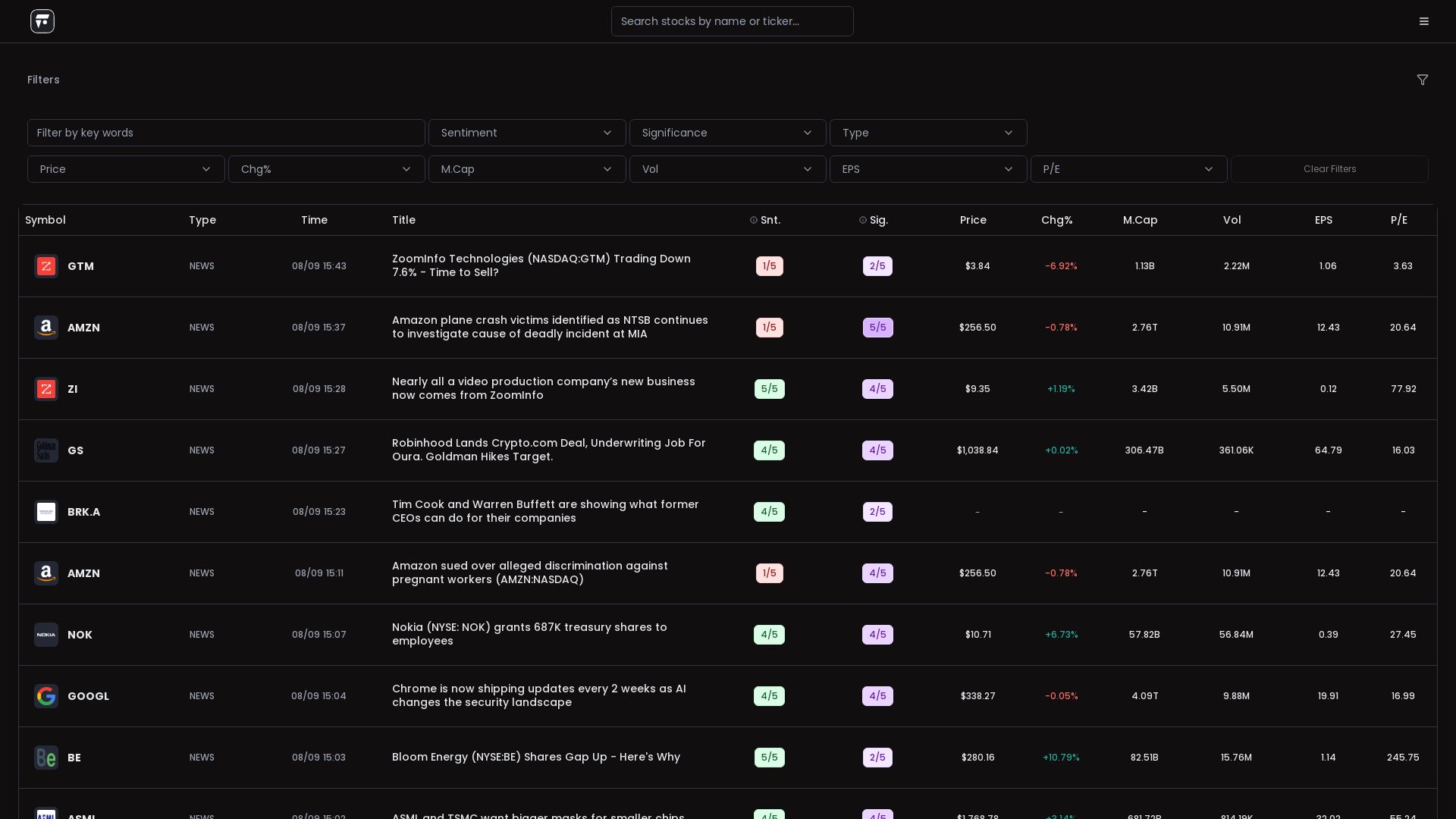The height and width of the screenshot is (819, 1456).
Task: Expand the M.Cap filter dropdown
Action: 527,169
